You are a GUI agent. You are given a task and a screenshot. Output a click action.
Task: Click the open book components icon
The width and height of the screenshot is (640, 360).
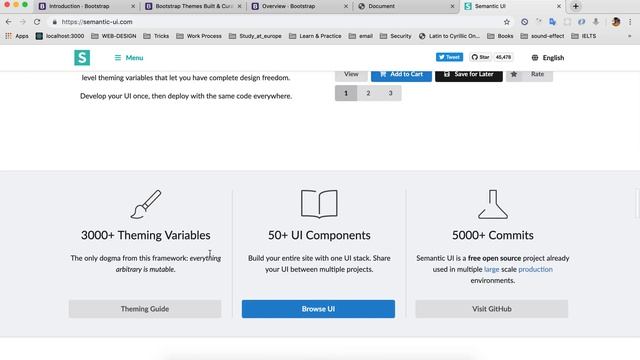(x=319, y=204)
